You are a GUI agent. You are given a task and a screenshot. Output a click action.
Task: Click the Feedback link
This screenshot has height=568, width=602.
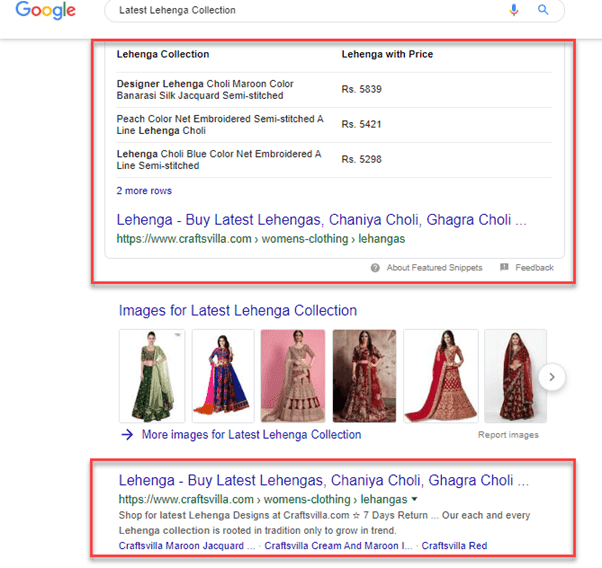534,268
